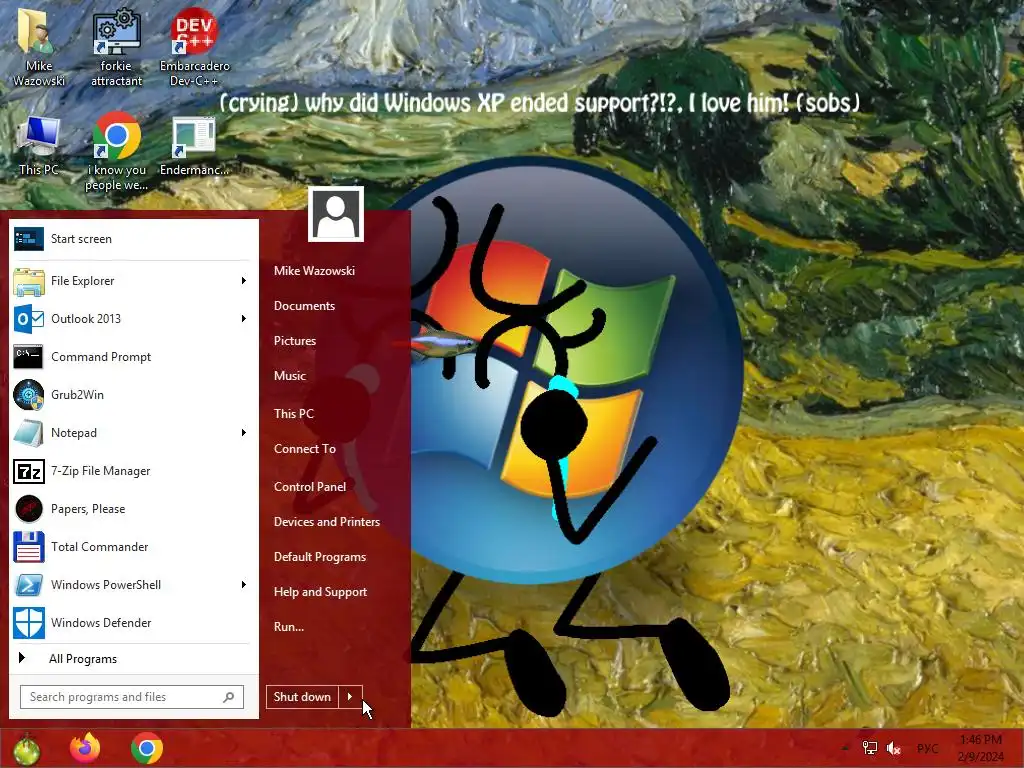The width and height of the screenshot is (1024, 768).
Task: Click the magnifier icon in search box
Action: click(229, 697)
